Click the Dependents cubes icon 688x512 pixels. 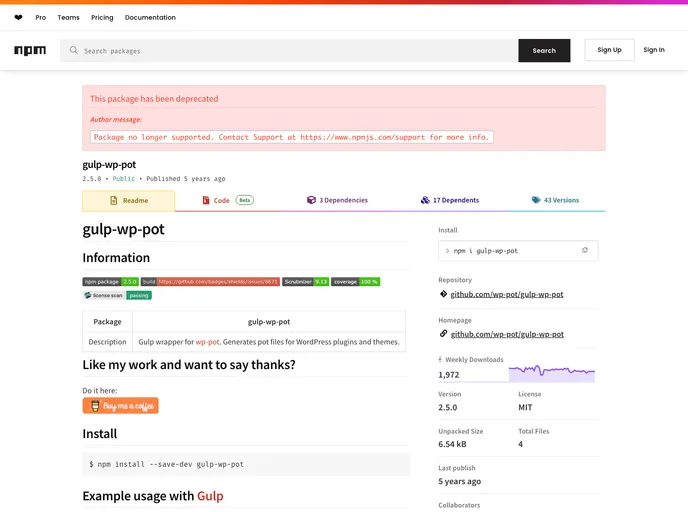[425, 200]
